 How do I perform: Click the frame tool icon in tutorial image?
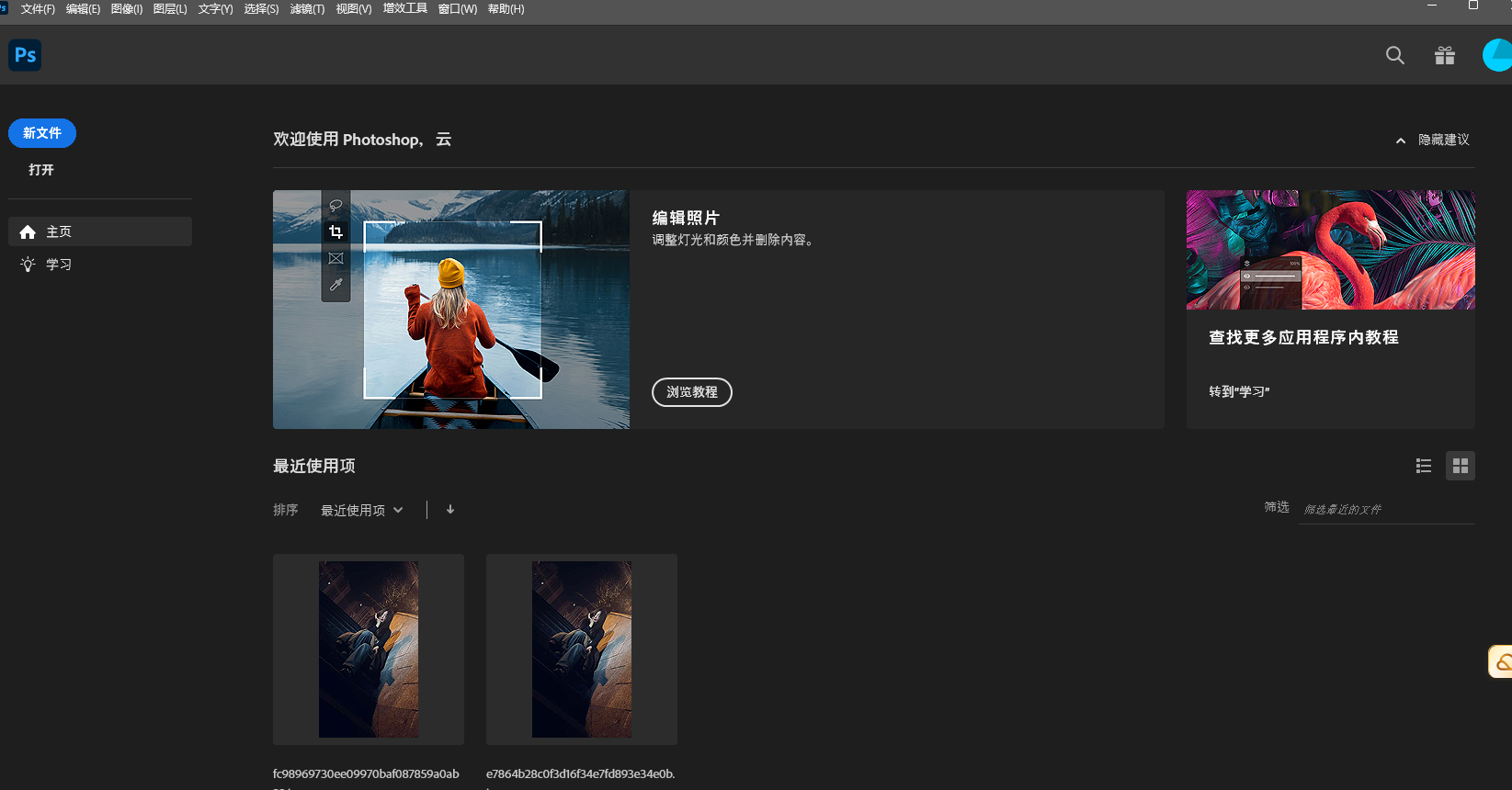click(335, 258)
